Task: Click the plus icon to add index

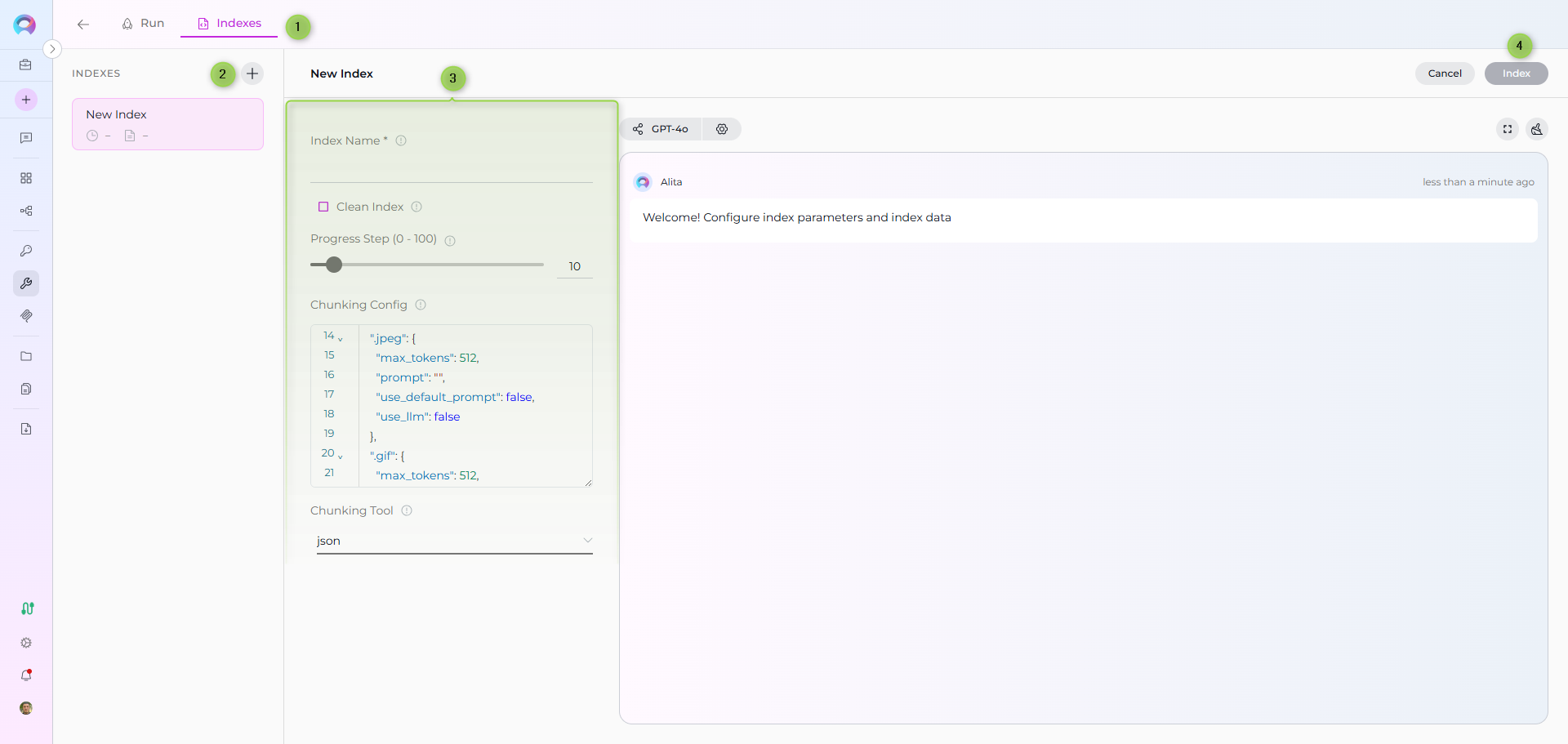Action: click(x=252, y=74)
